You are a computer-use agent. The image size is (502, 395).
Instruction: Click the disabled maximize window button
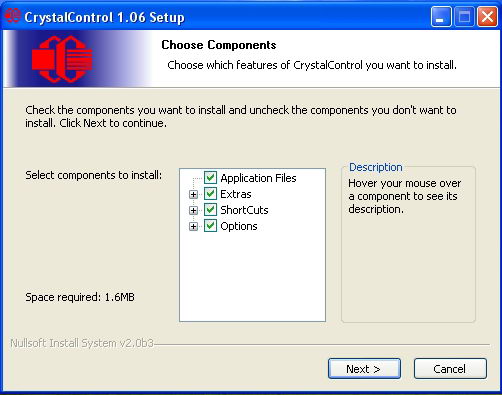pos(464,16)
